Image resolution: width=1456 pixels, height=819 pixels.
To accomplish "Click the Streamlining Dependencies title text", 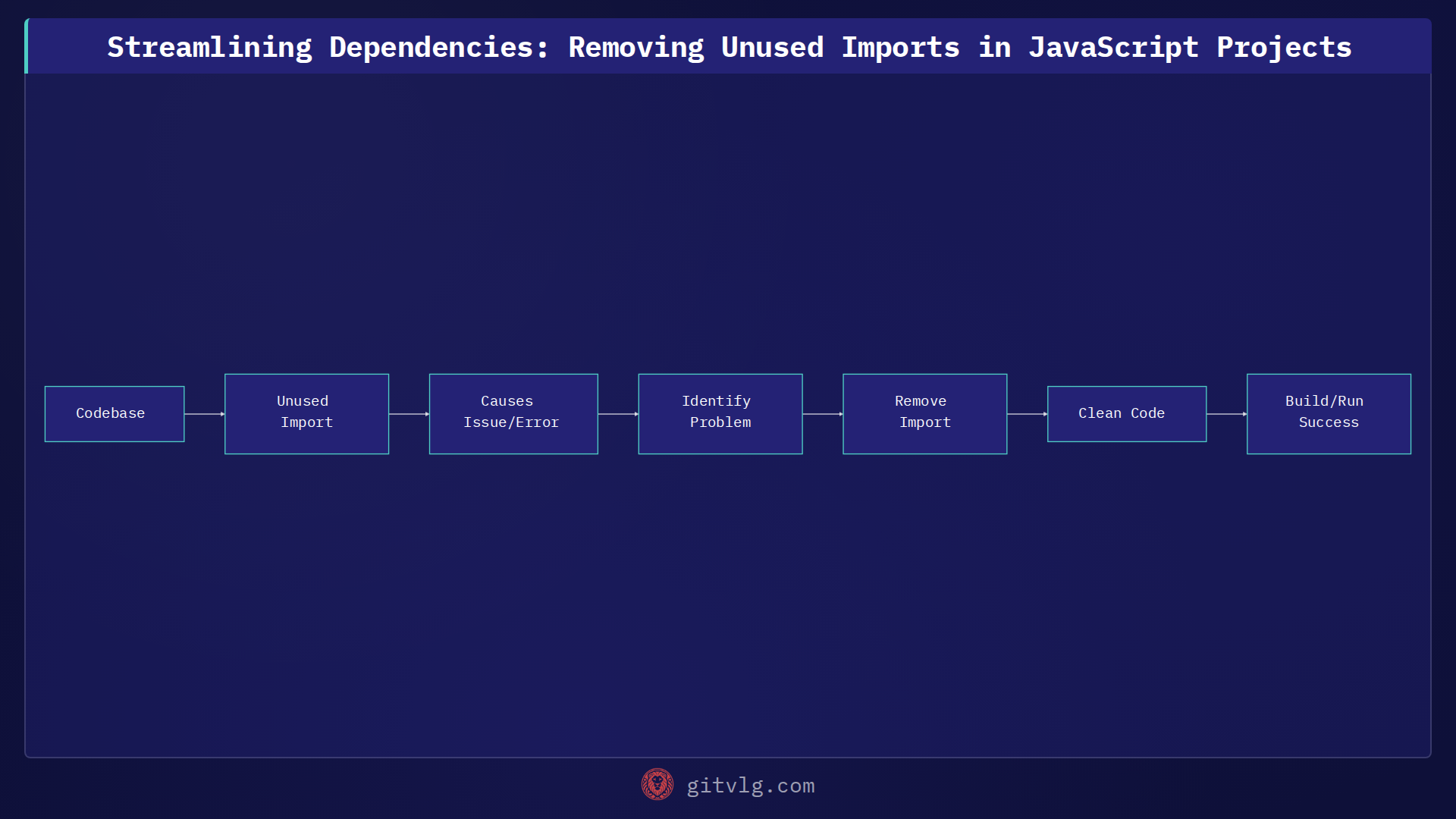I will [x=730, y=47].
